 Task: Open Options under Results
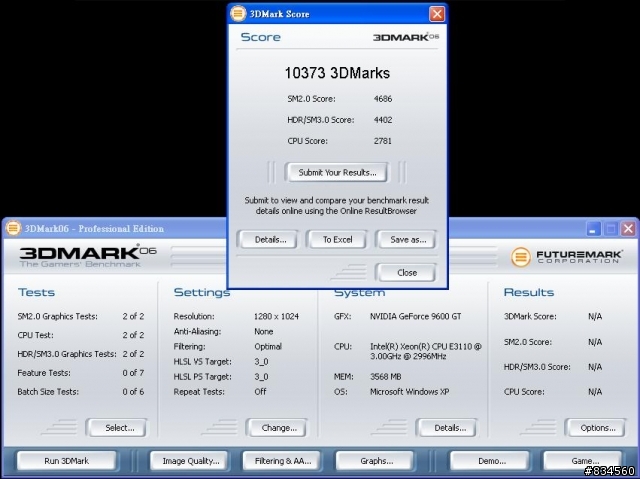click(595, 428)
